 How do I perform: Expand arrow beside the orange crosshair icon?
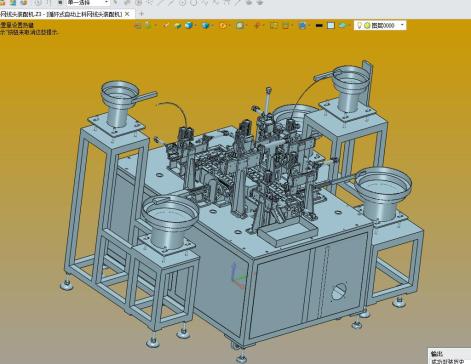click(x=263, y=25)
